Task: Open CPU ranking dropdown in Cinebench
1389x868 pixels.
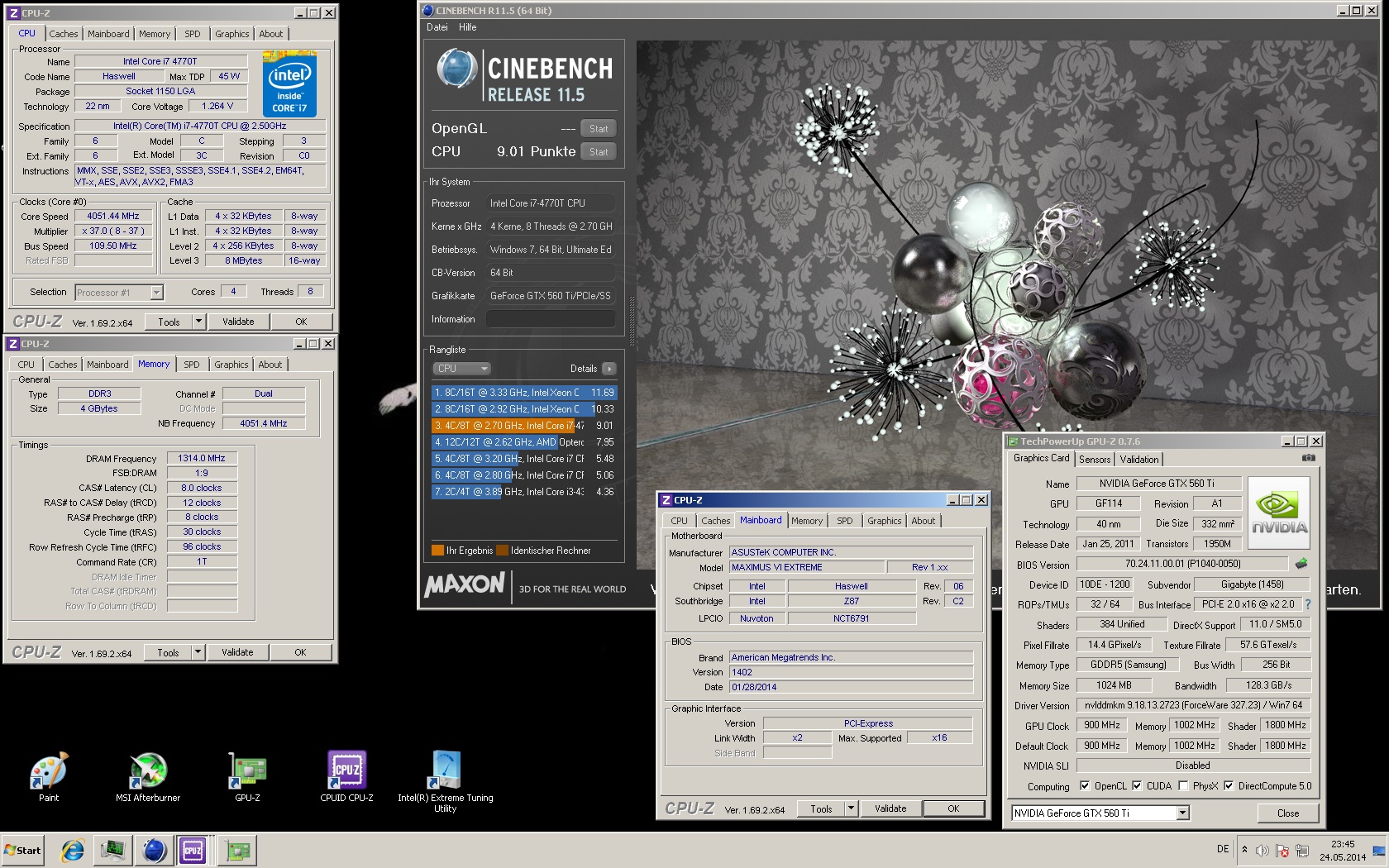Action: pyautogui.click(x=461, y=369)
